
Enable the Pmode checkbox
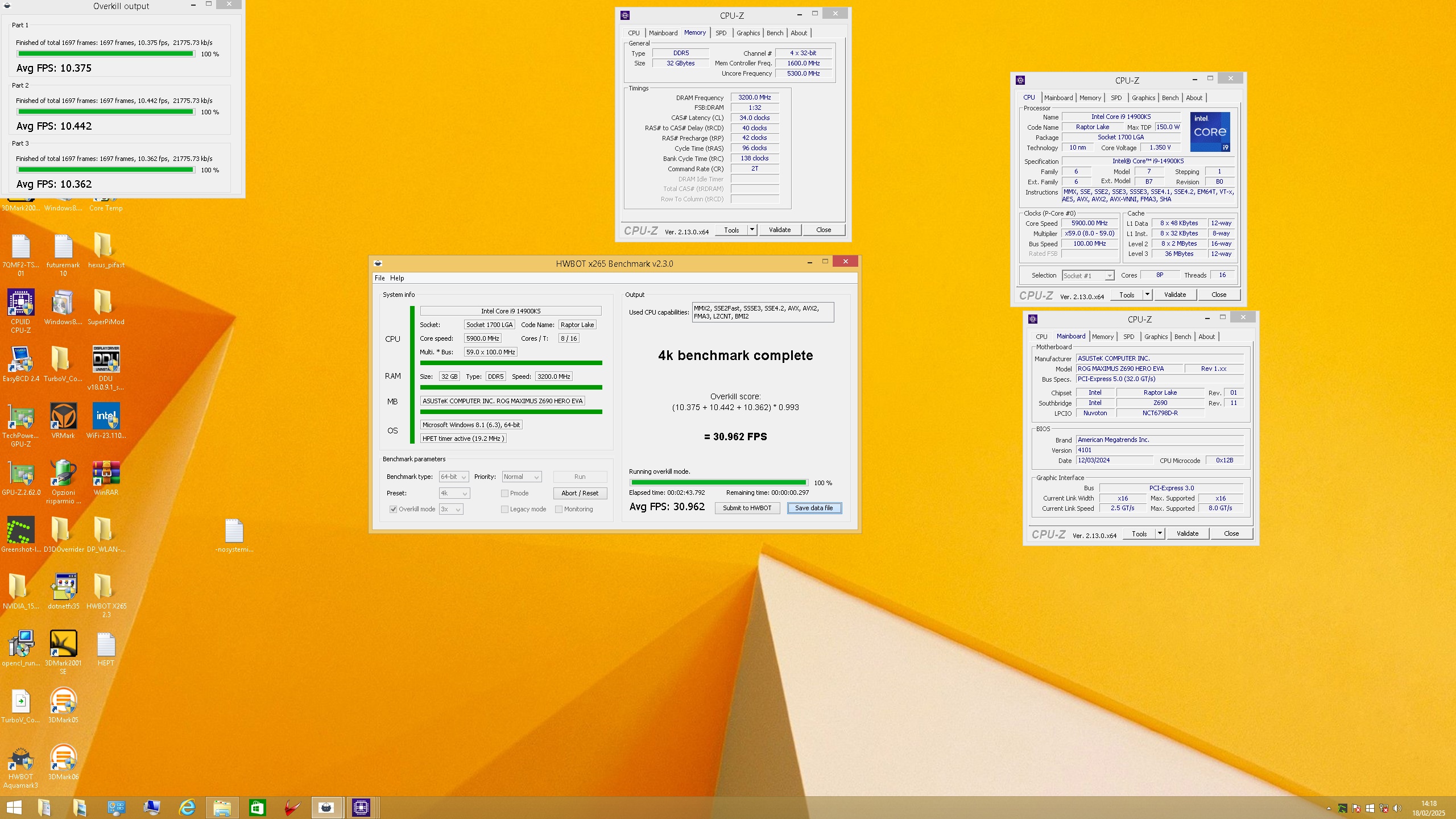click(x=504, y=493)
